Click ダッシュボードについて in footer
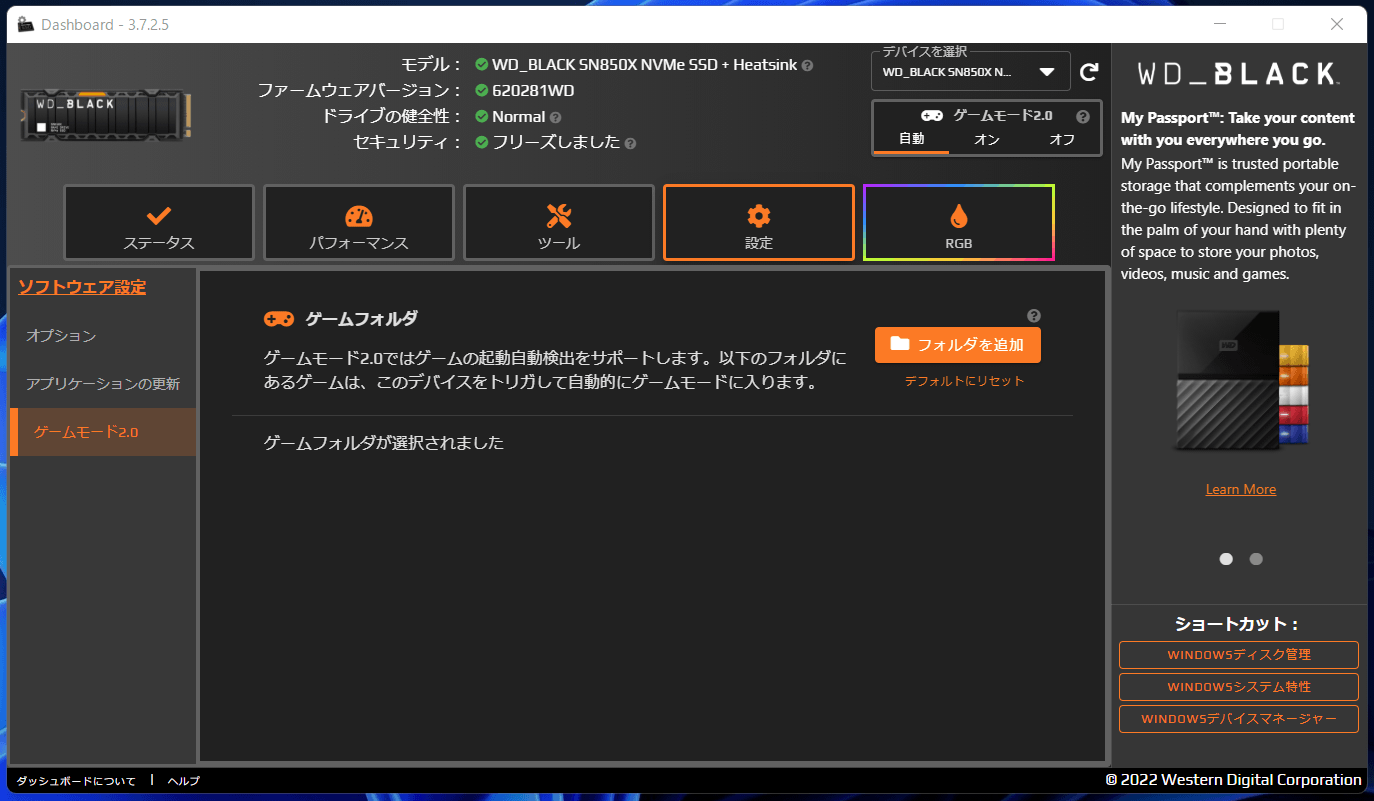The height and width of the screenshot is (801, 1374). (76, 781)
